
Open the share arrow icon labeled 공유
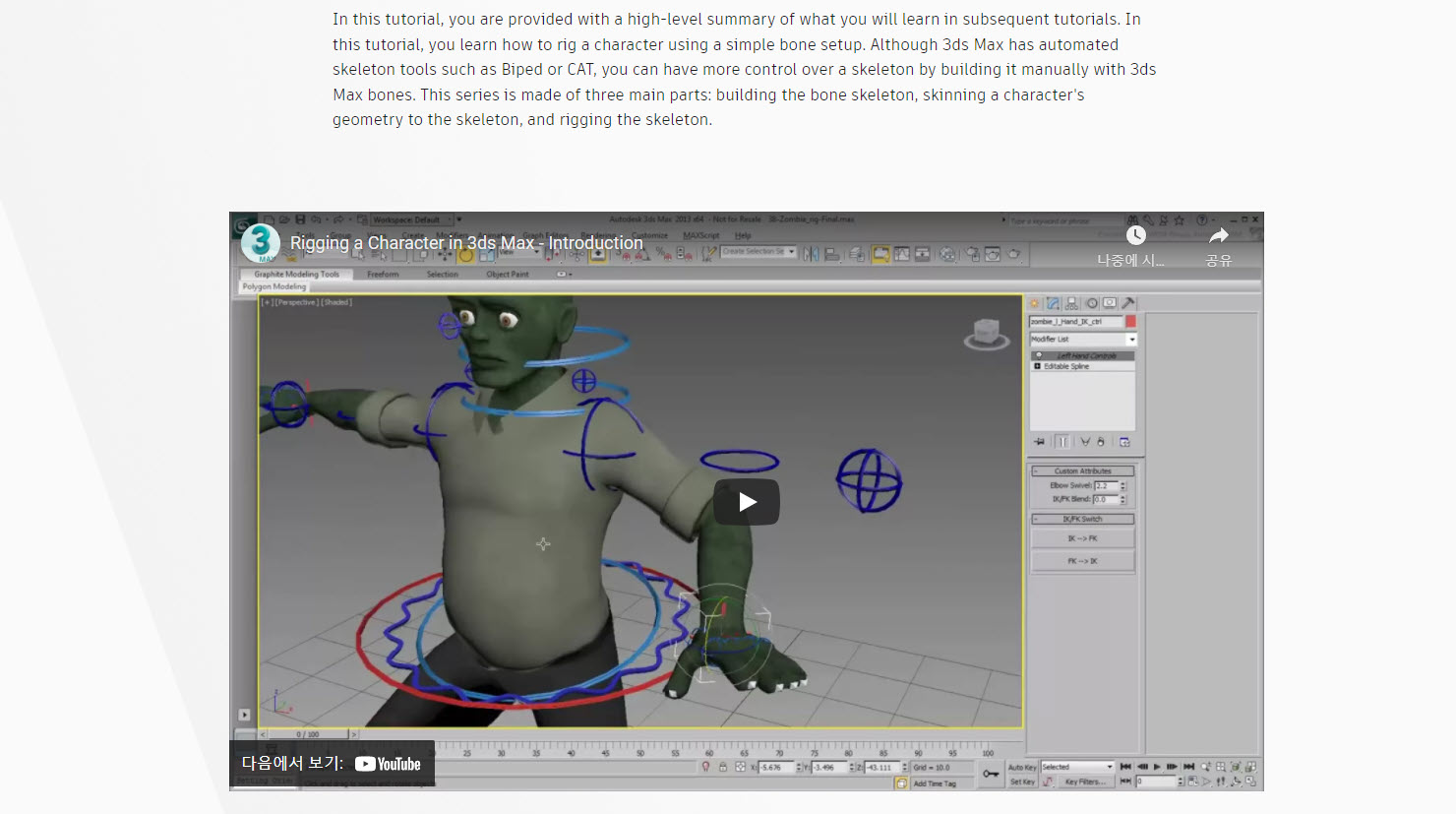pyautogui.click(x=1219, y=236)
